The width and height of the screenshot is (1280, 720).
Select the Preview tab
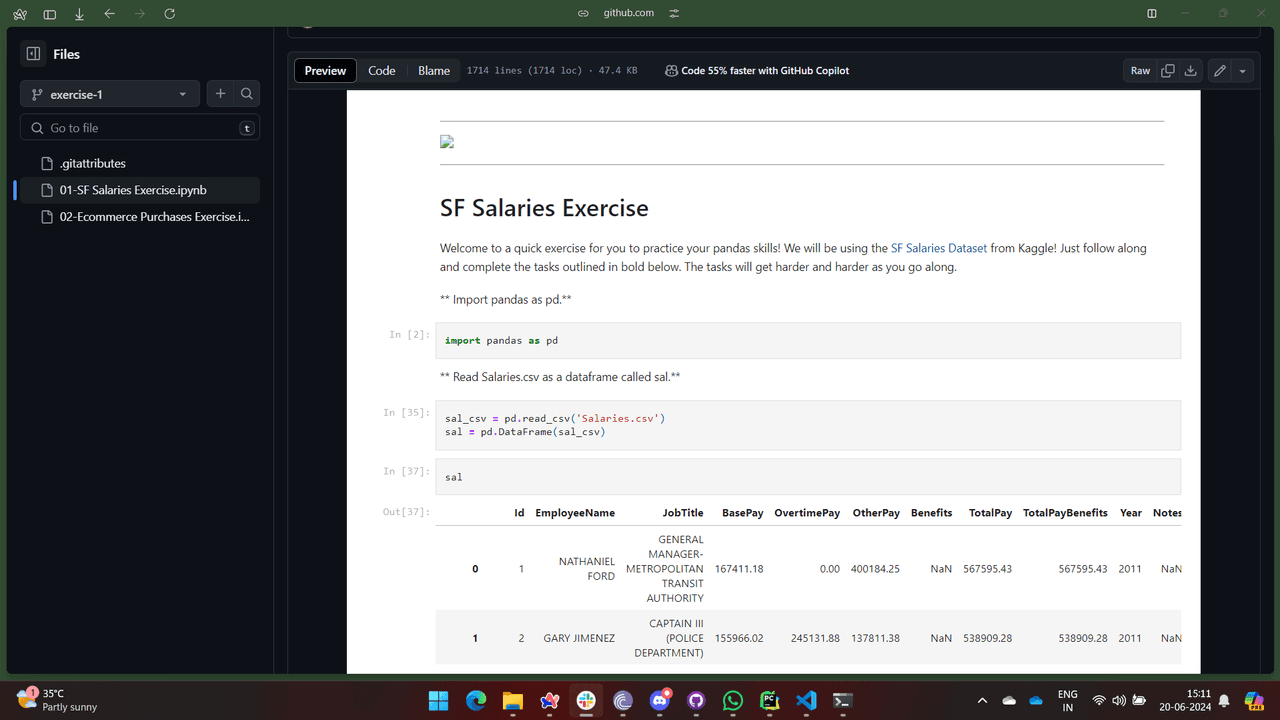pos(325,71)
